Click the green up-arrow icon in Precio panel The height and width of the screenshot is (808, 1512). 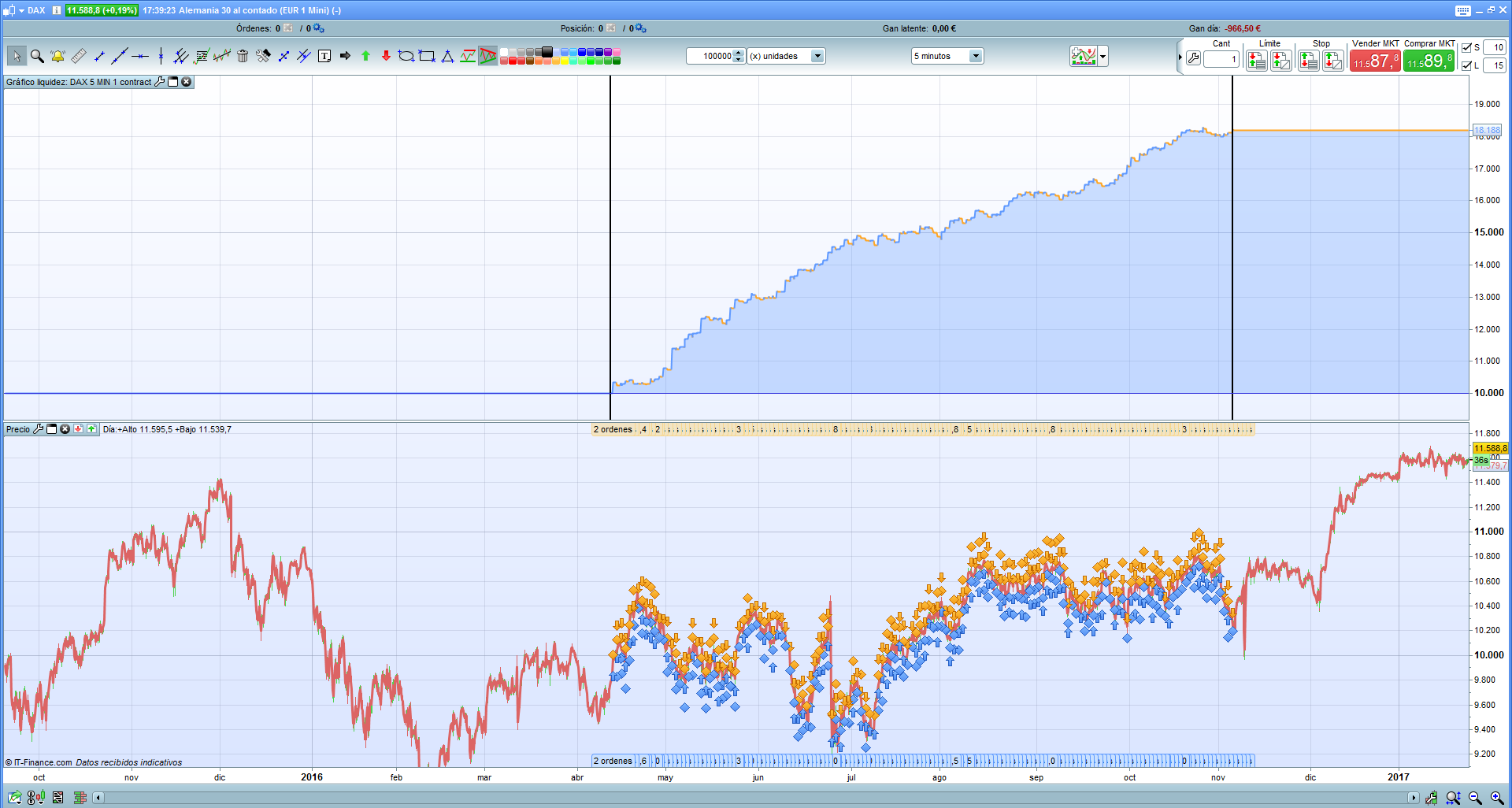92,429
